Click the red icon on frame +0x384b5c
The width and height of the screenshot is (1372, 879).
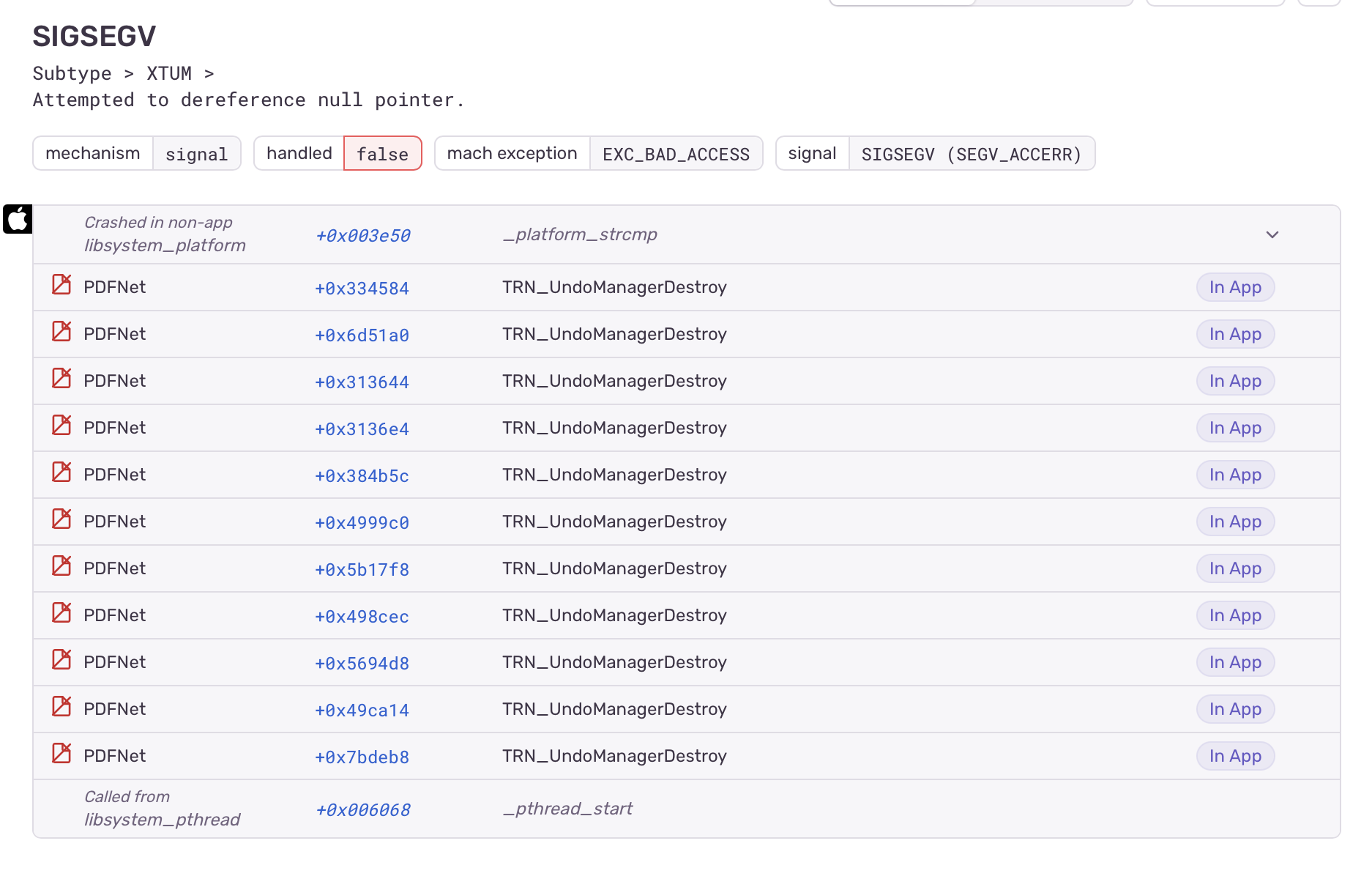tap(61, 472)
